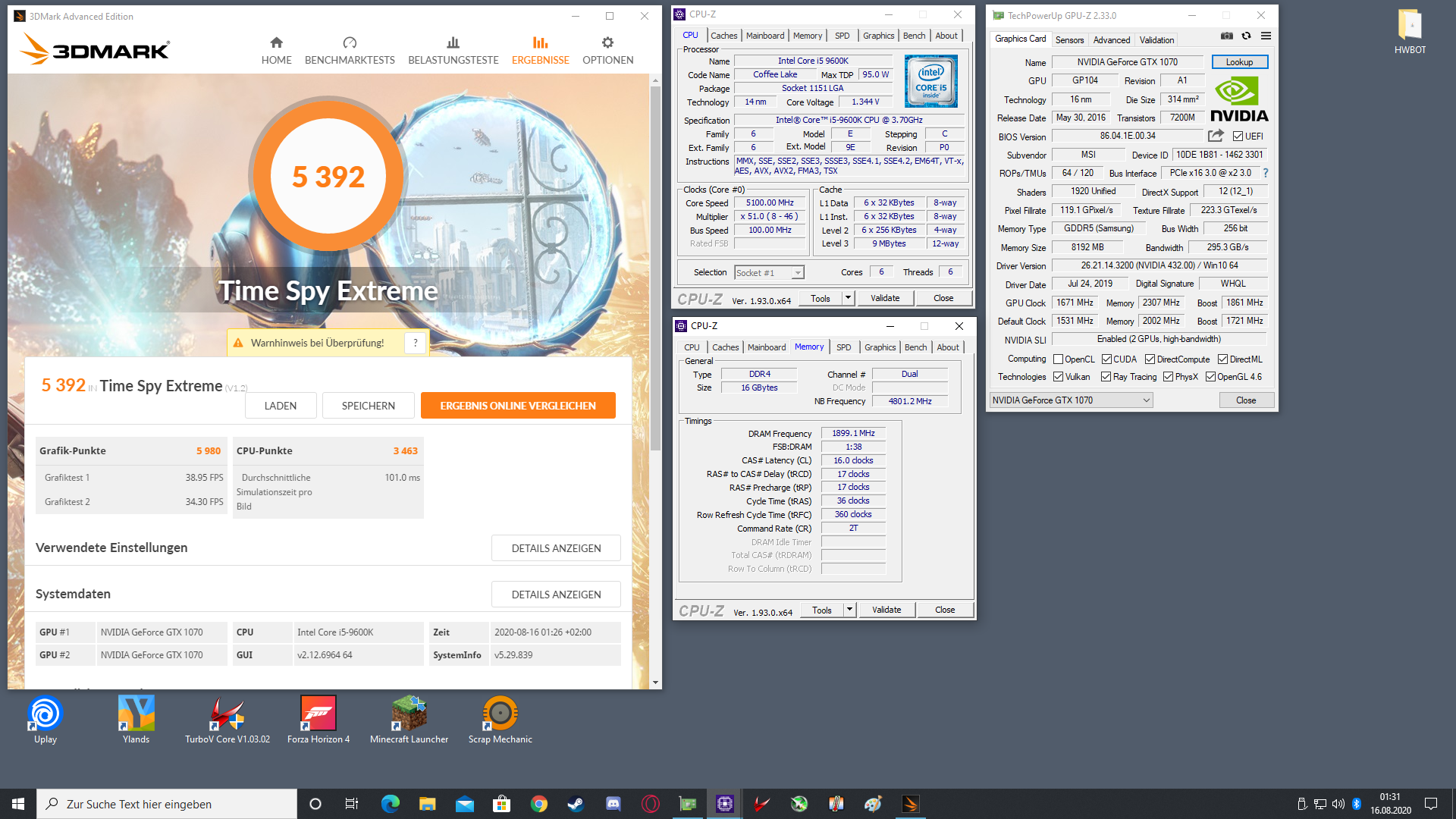Click Grafik-Punkte score 5 980
The image size is (1456, 819).
tap(209, 450)
